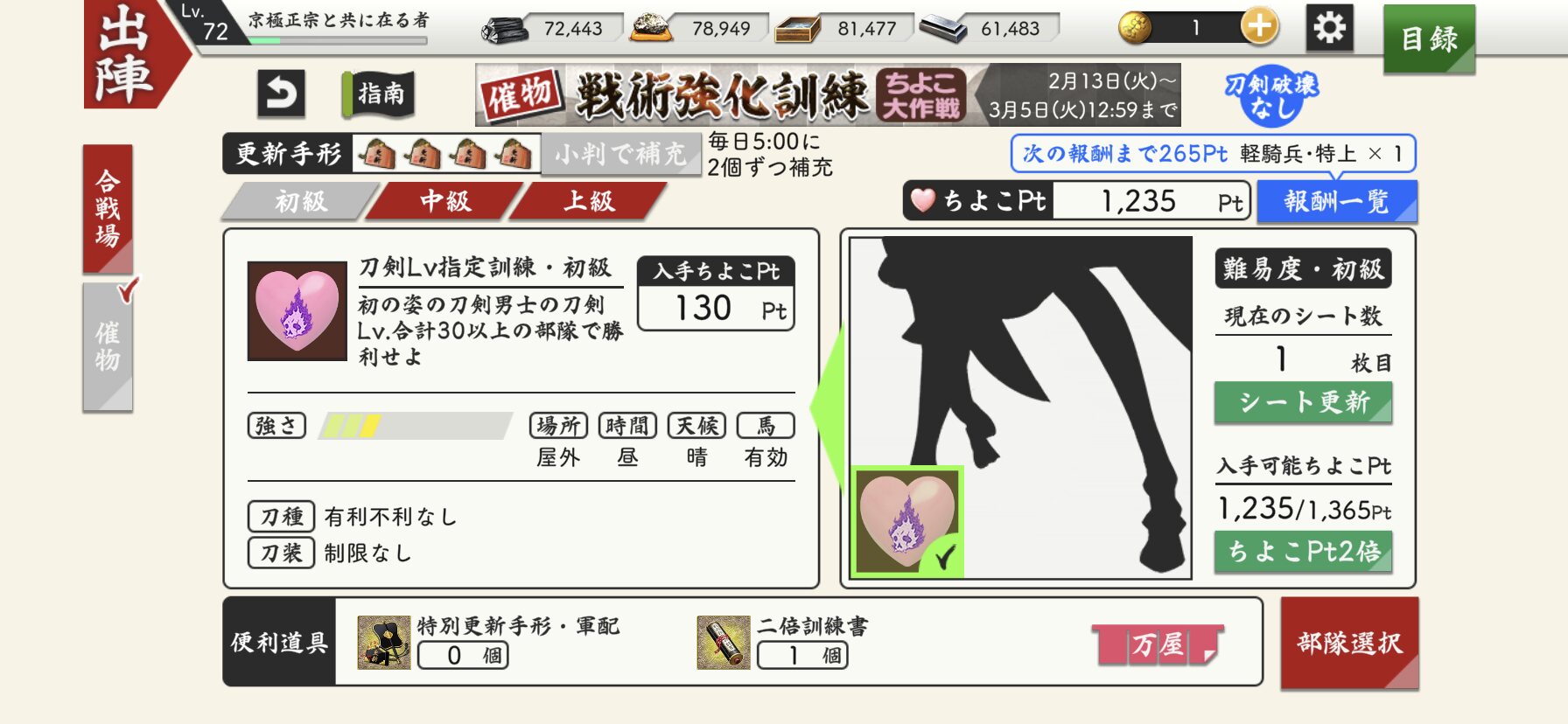Click the back arrow icon
Screen dimensions: 1568x724
[281, 94]
